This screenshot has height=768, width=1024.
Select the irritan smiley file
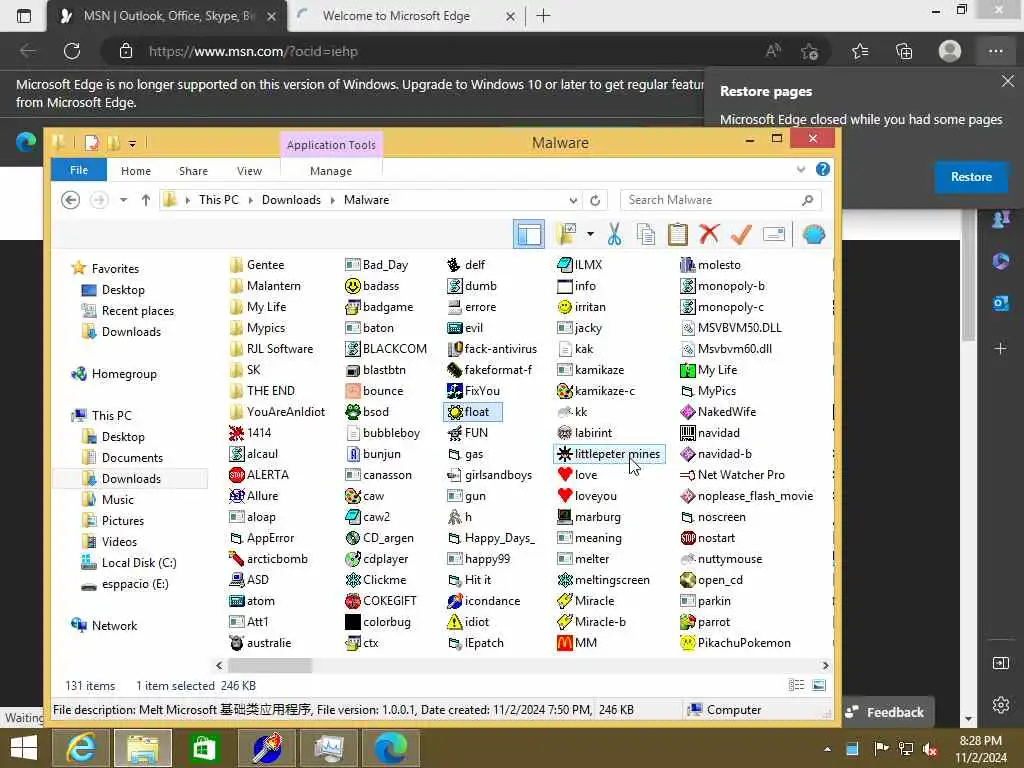point(582,306)
